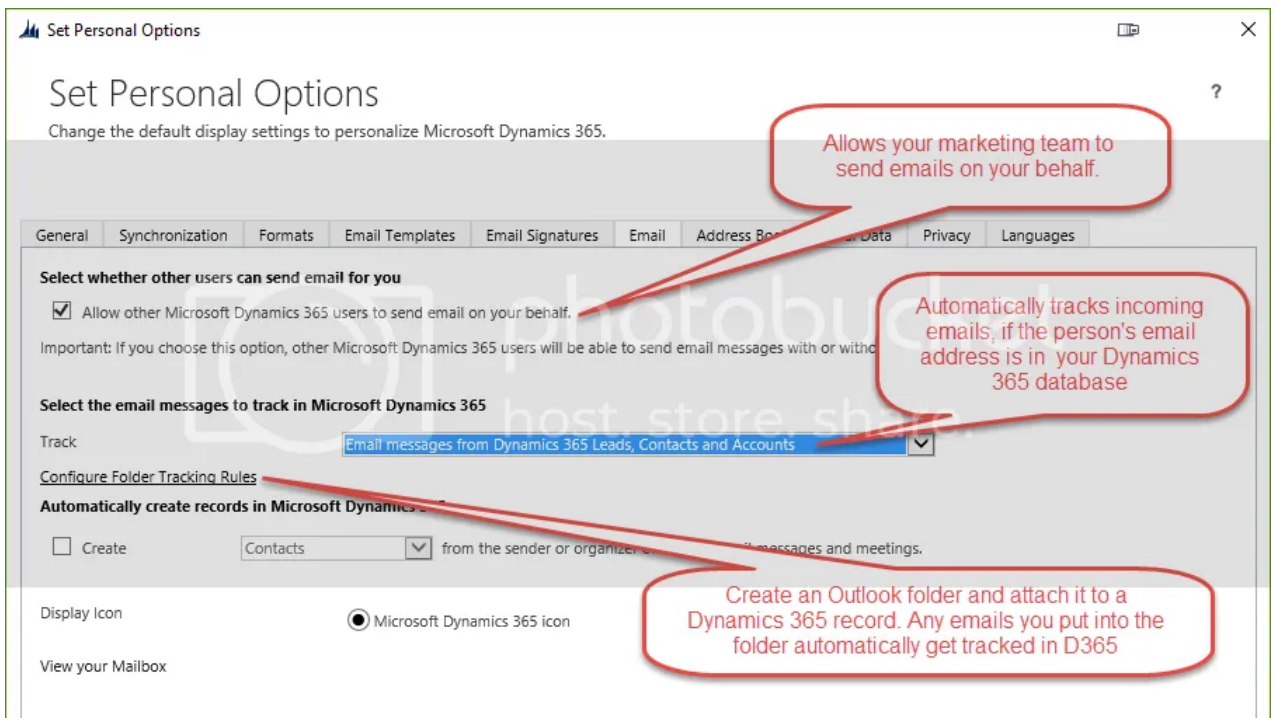Enable the Create records checkbox
Image resolution: width=1276 pixels, height=724 pixels.
[62, 547]
